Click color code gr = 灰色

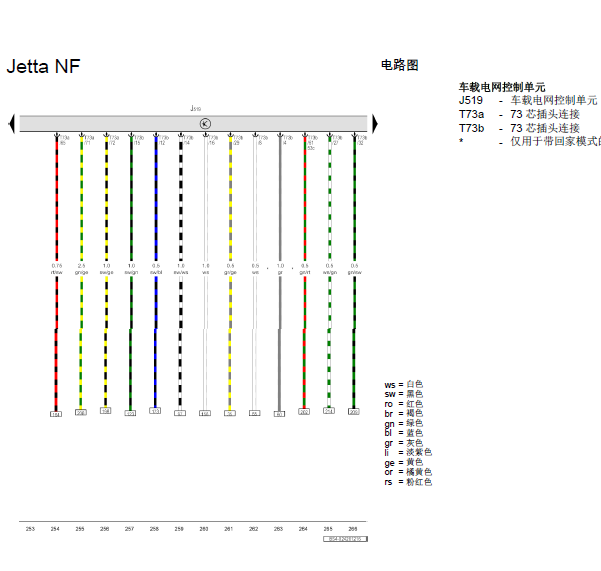click(x=404, y=443)
